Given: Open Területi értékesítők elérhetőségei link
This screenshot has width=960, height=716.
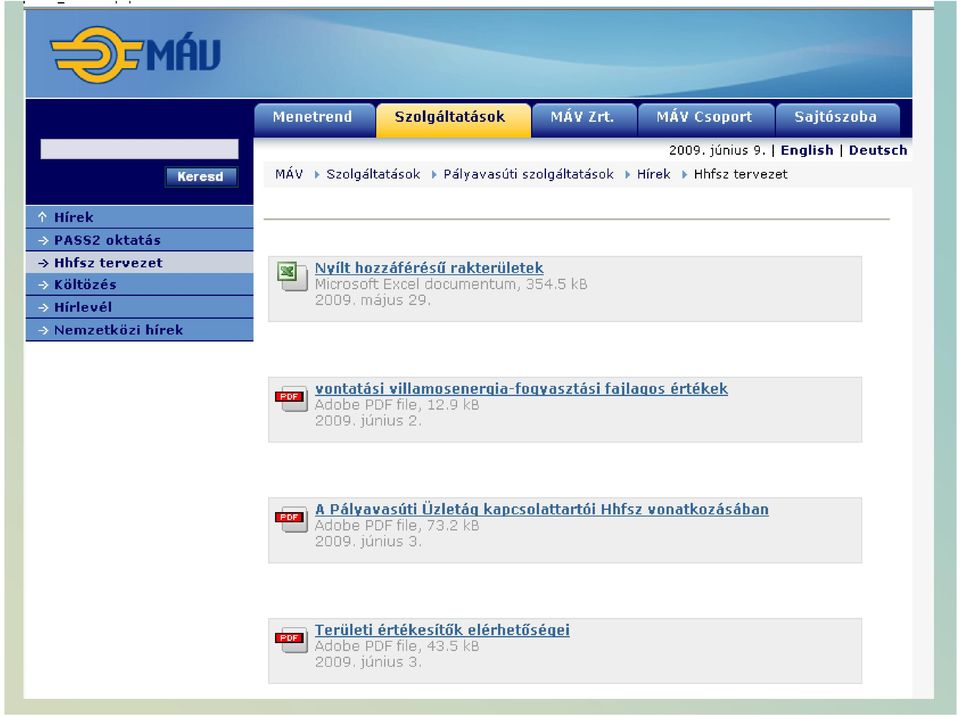Looking at the screenshot, I should (x=442, y=630).
